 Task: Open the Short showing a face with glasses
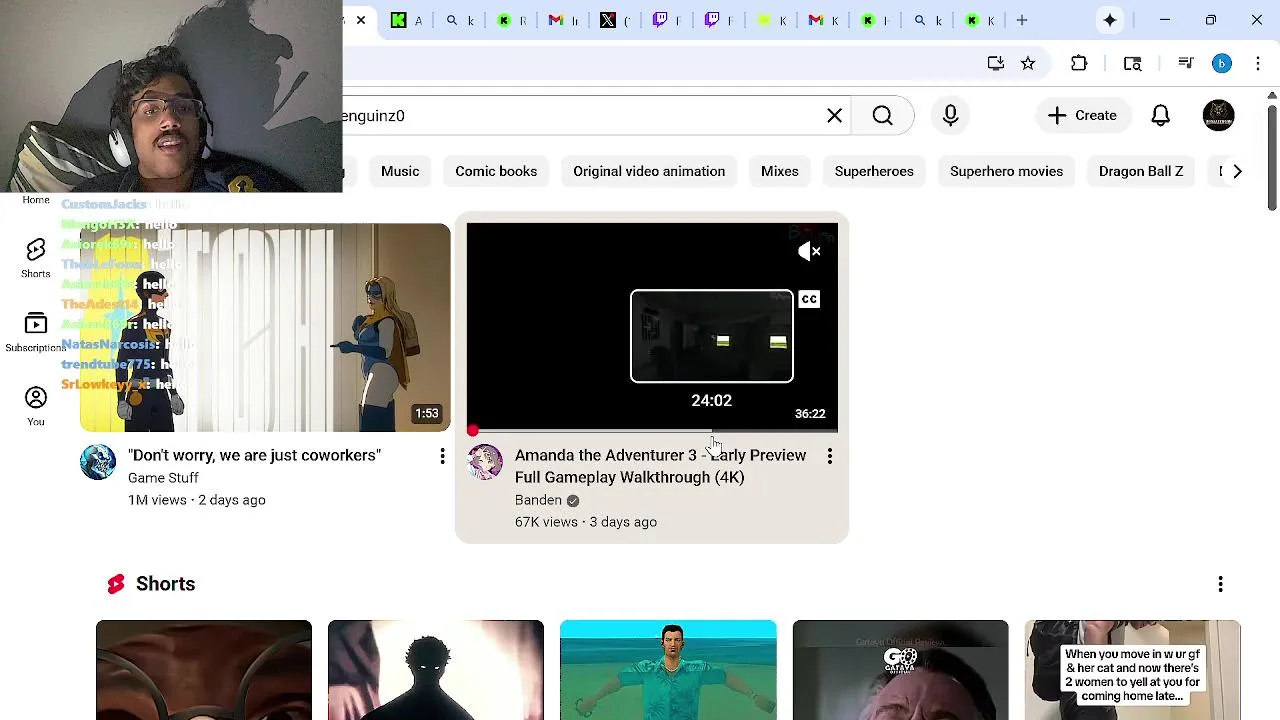click(x=204, y=670)
